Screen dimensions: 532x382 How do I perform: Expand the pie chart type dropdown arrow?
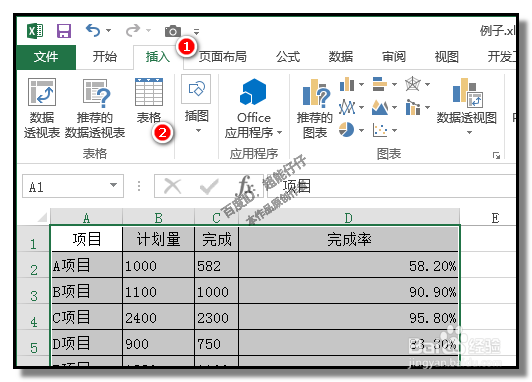coord(361,130)
